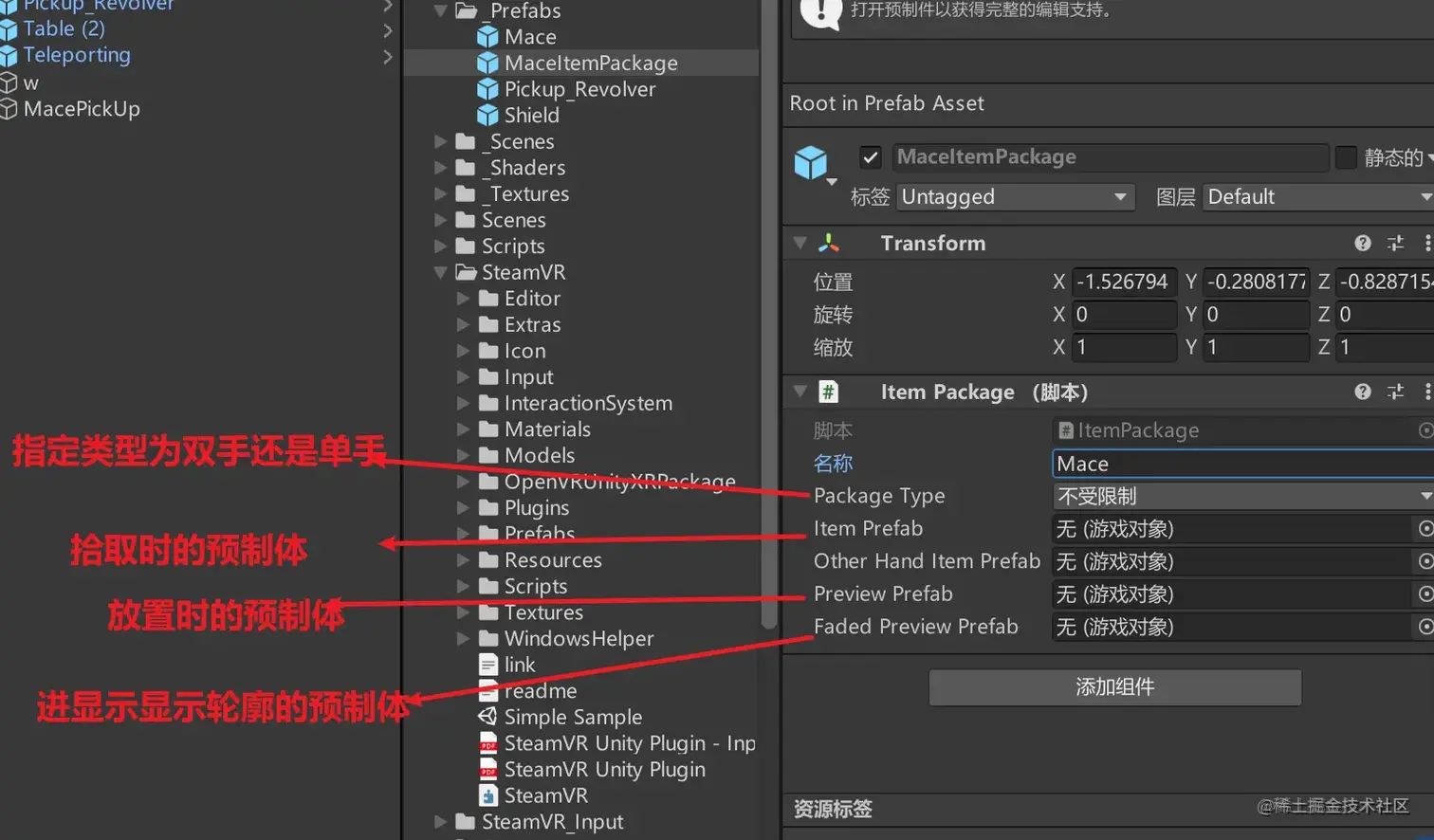Image resolution: width=1434 pixels, height=840 pixels.
Task: Click the Faded Preview Prefab object field
Action: pyautogui.click(x=1233, y=627)
